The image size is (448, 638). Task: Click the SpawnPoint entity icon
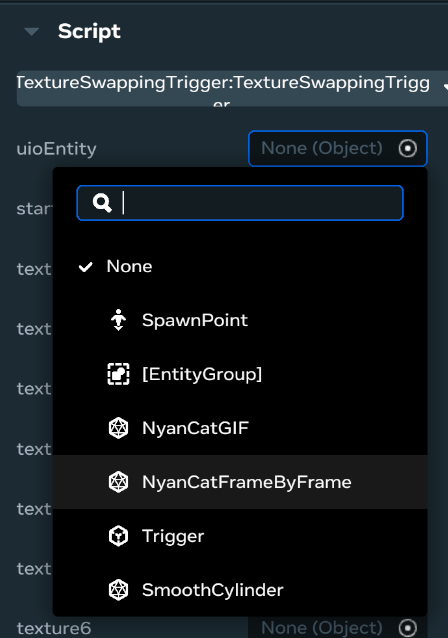[x=118, y=320]
